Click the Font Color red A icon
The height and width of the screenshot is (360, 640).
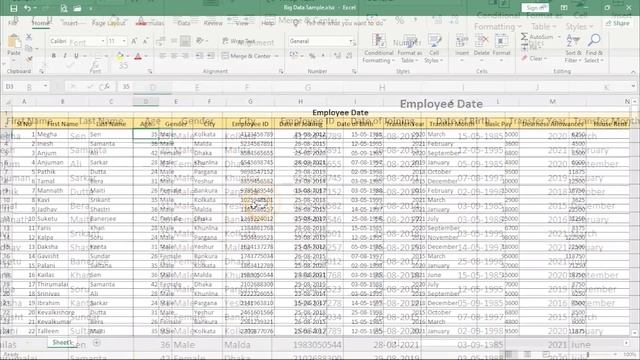click(138, 56)
